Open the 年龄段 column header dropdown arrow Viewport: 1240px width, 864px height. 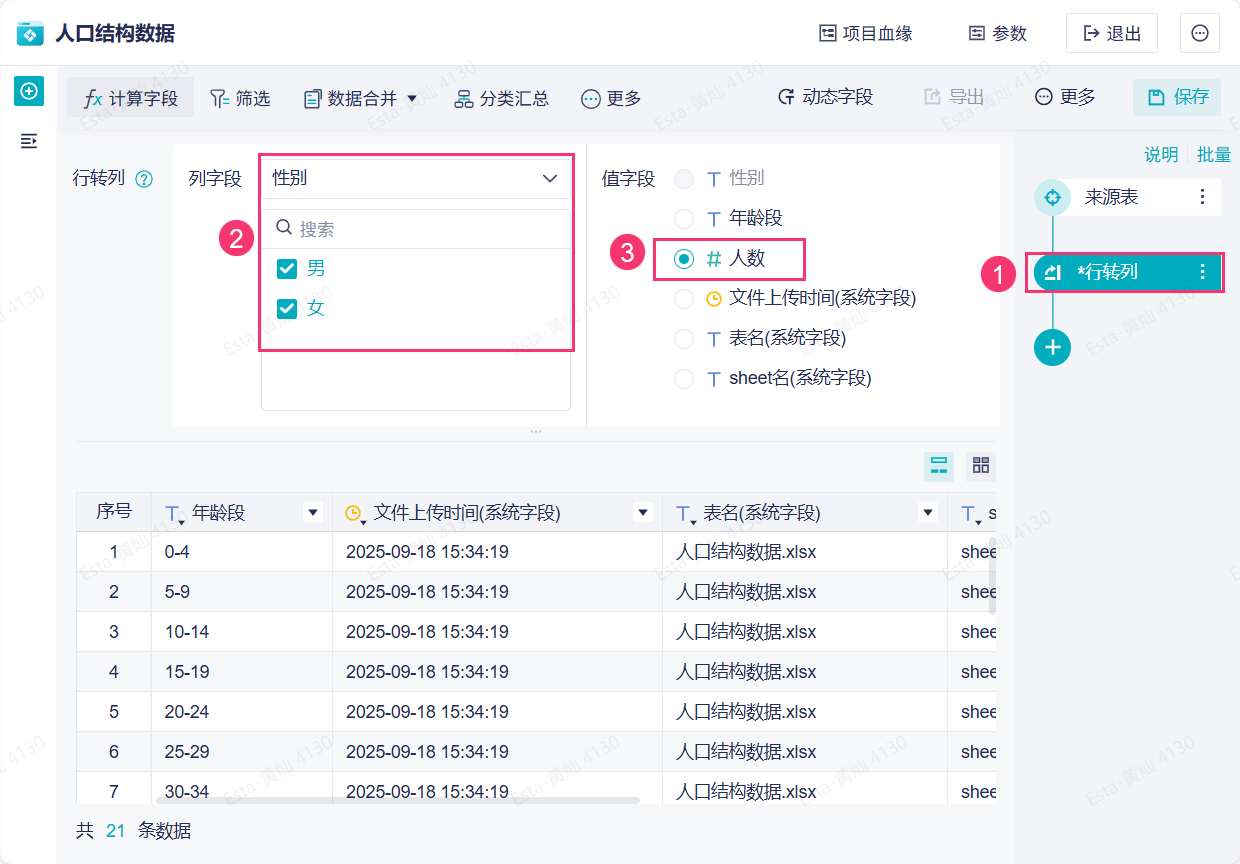[313, 513]
